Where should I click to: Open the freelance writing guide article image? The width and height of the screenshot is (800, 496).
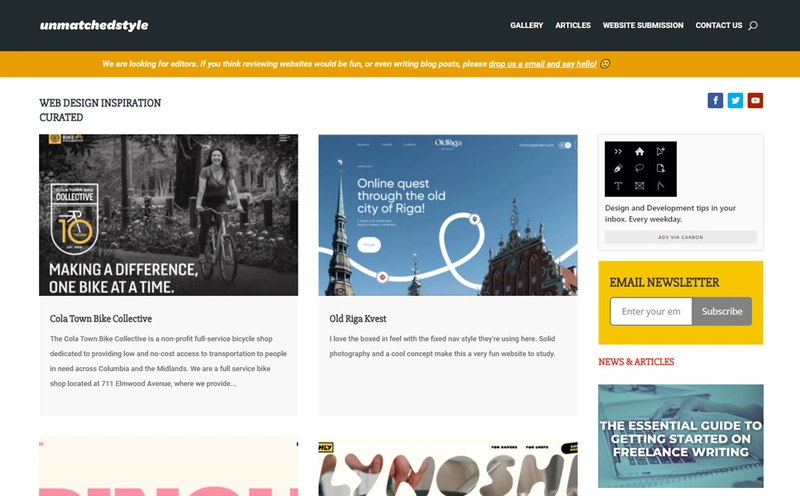(681, 436)
